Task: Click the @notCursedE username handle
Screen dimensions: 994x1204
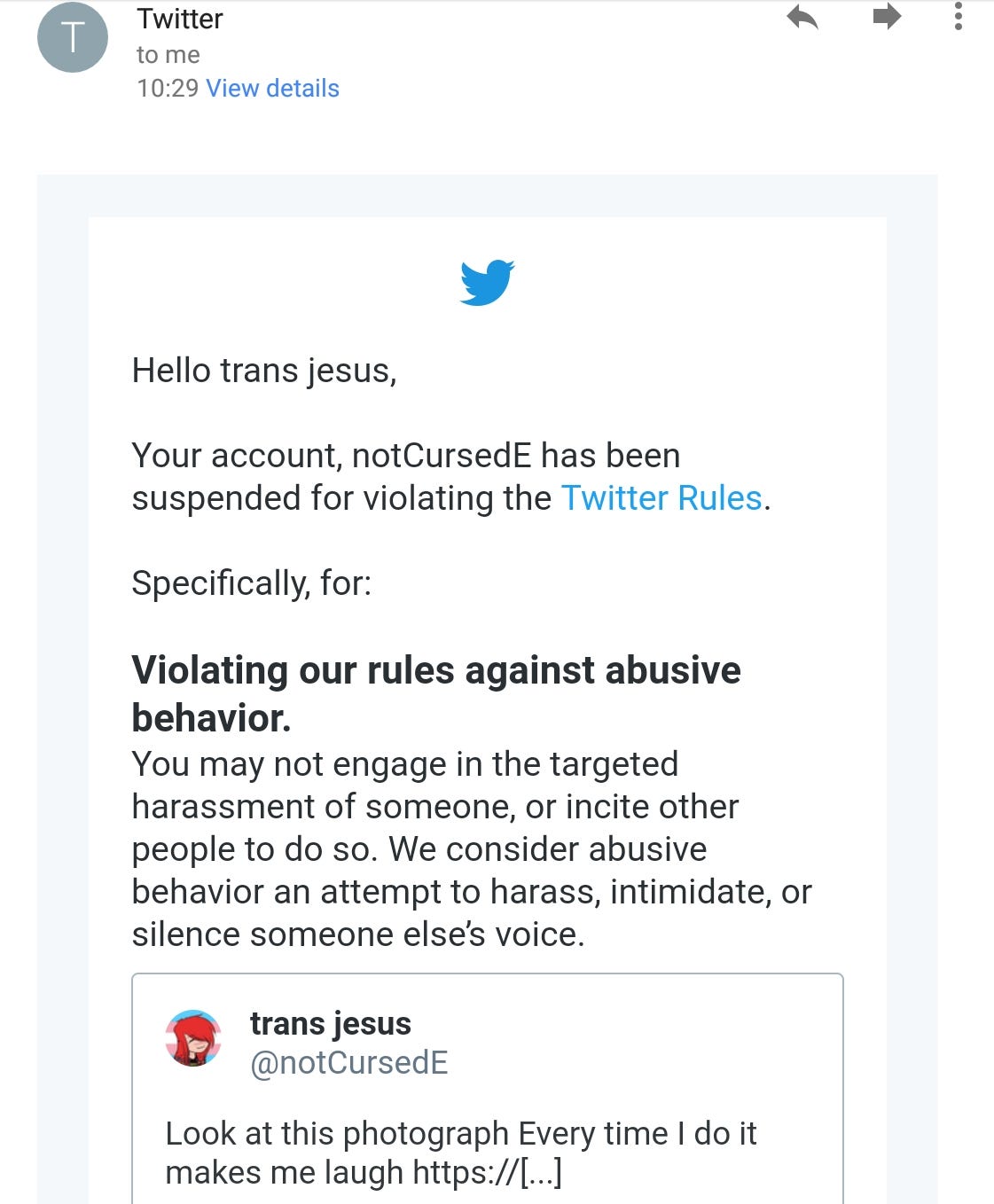Action: [x=349, y=1063]
